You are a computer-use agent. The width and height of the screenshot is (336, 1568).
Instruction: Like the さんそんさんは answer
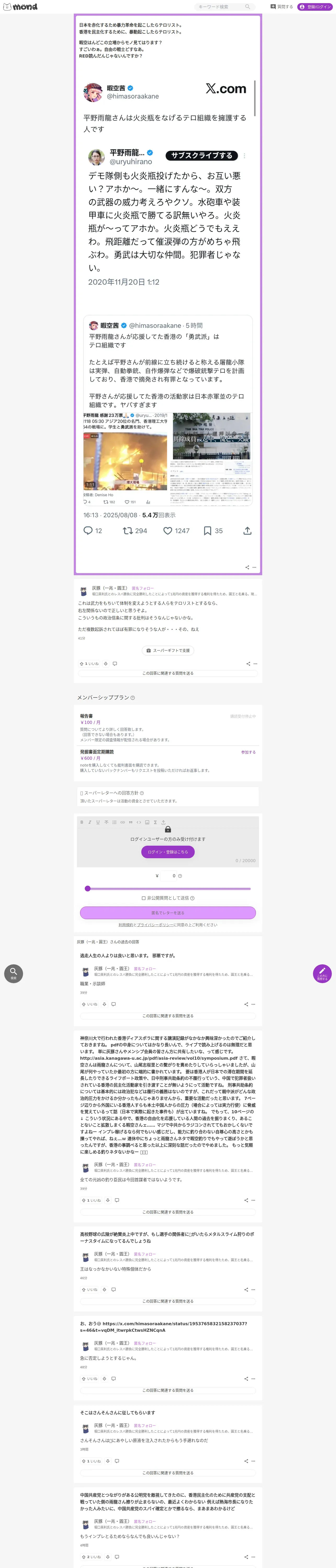point(91,1461)
